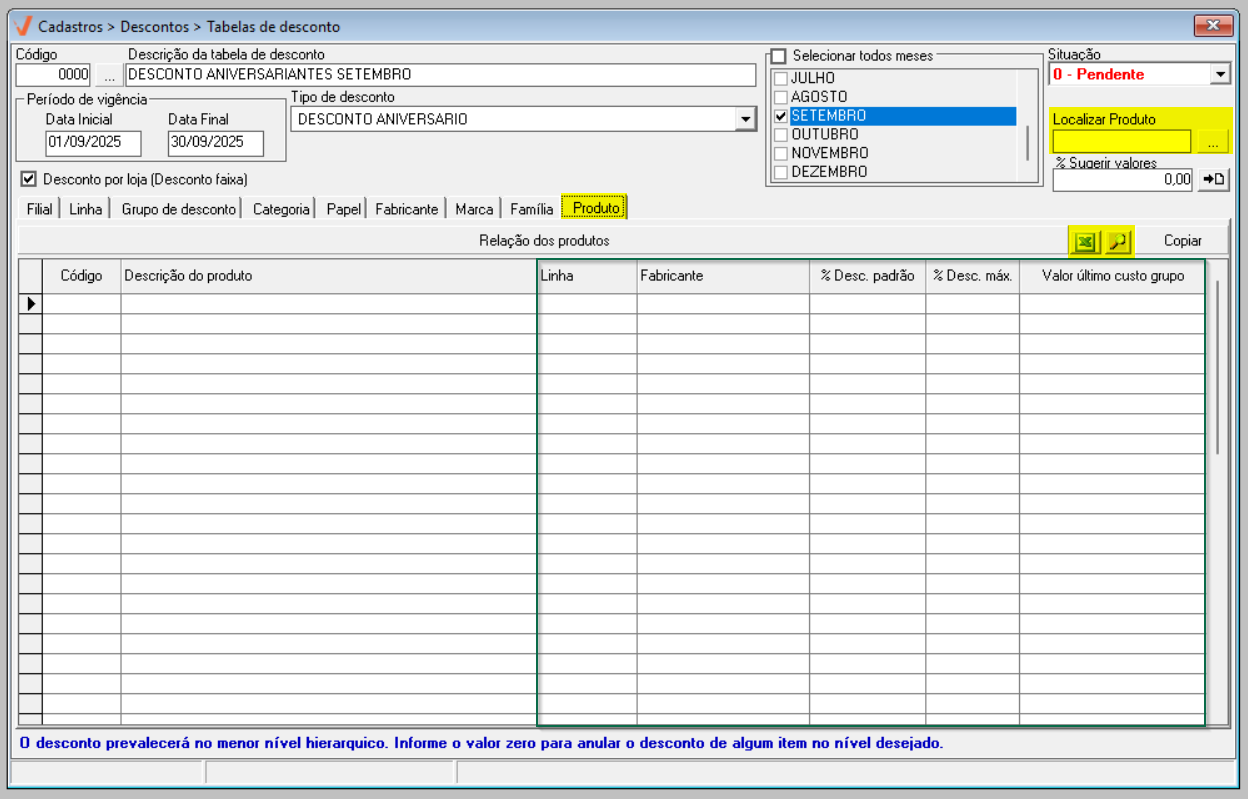Click the Excel export icon
This screenshot has width=1248, height=799.
(1084, 241)
